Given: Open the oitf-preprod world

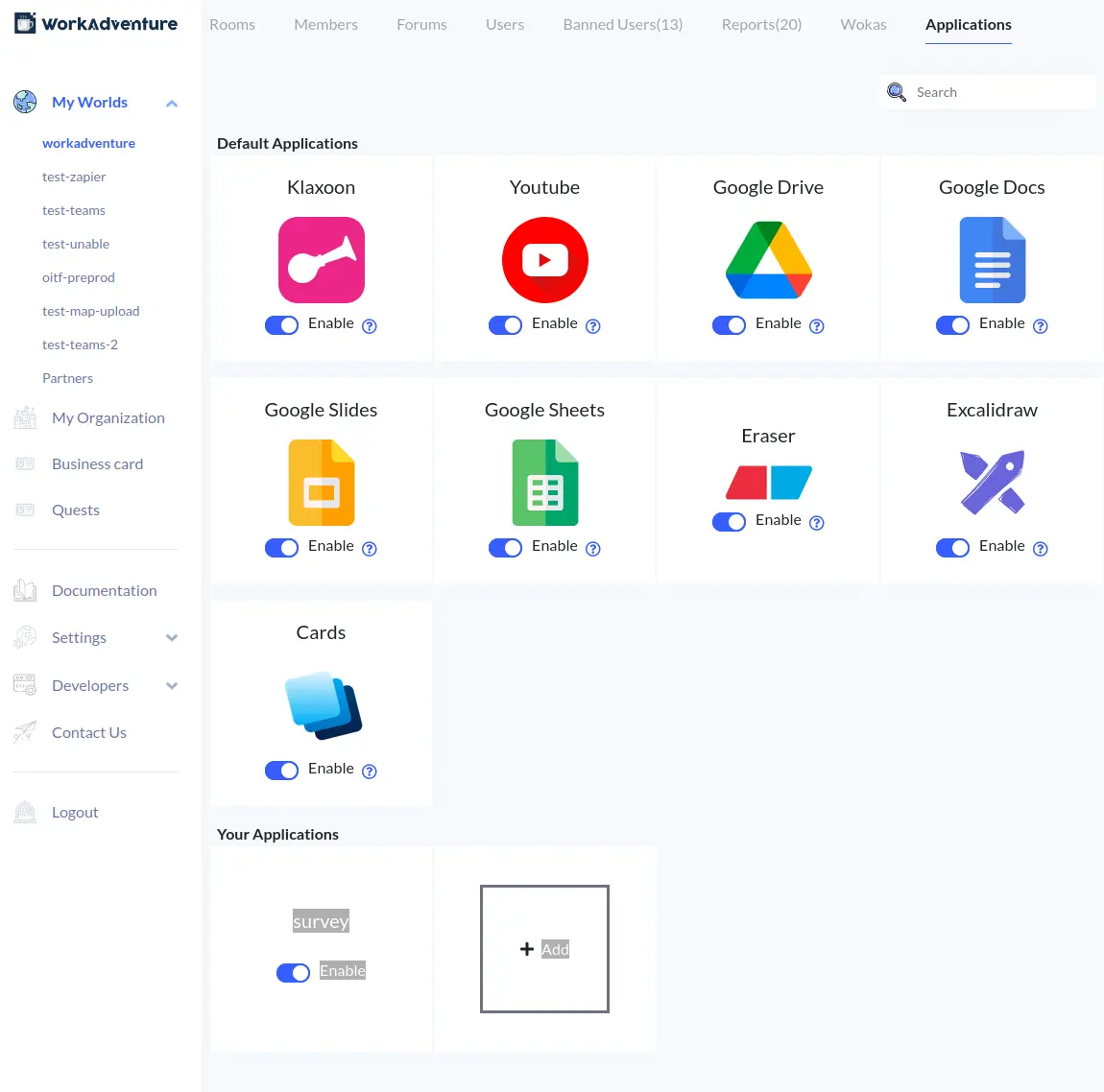Looking at the screenshot, I should [x=78, y=277].
